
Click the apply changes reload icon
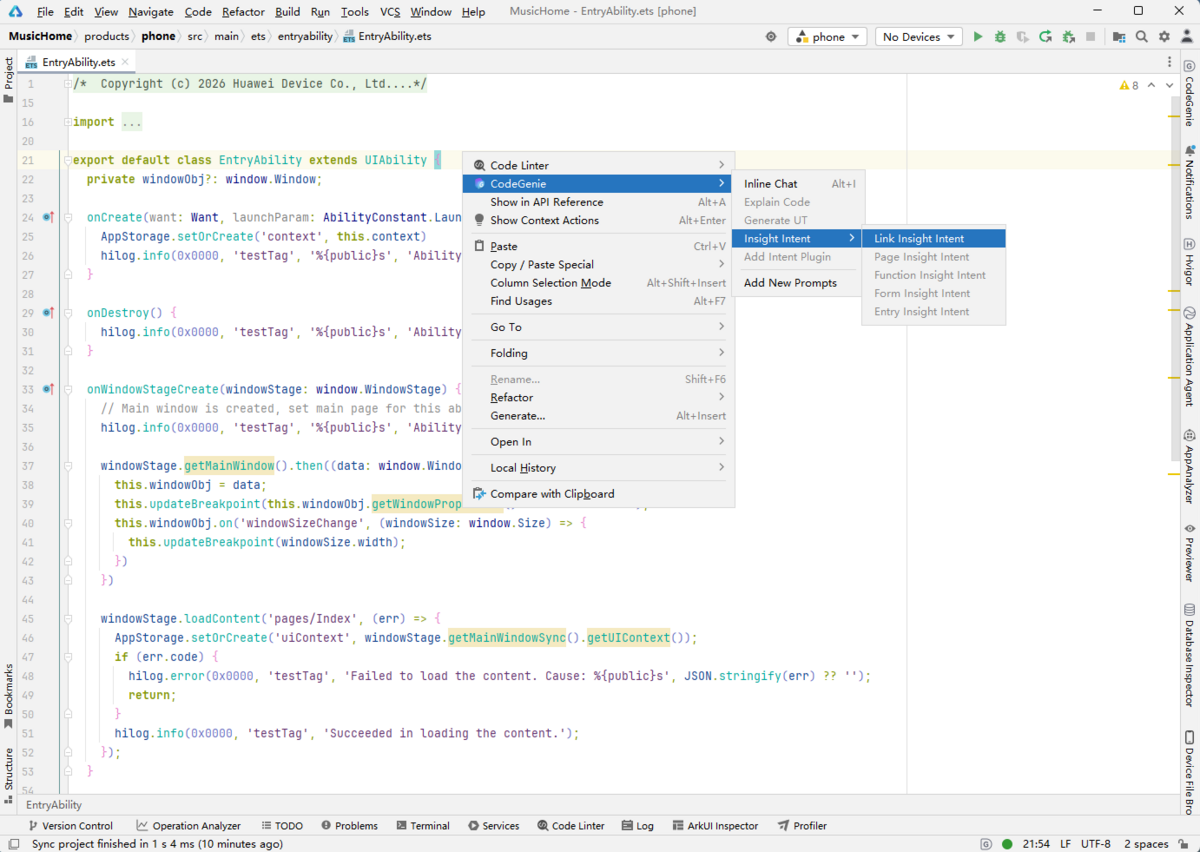(1045, 37)
